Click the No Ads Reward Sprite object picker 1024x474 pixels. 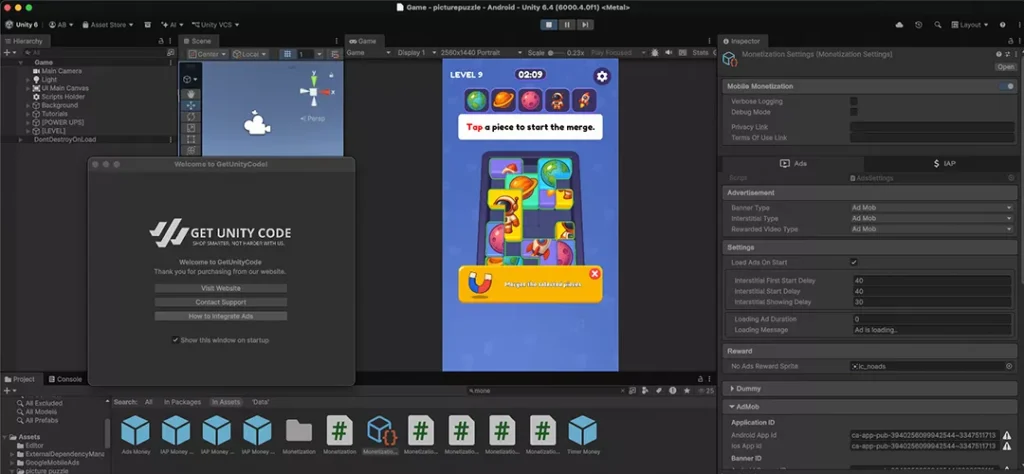coord(1008,366)
